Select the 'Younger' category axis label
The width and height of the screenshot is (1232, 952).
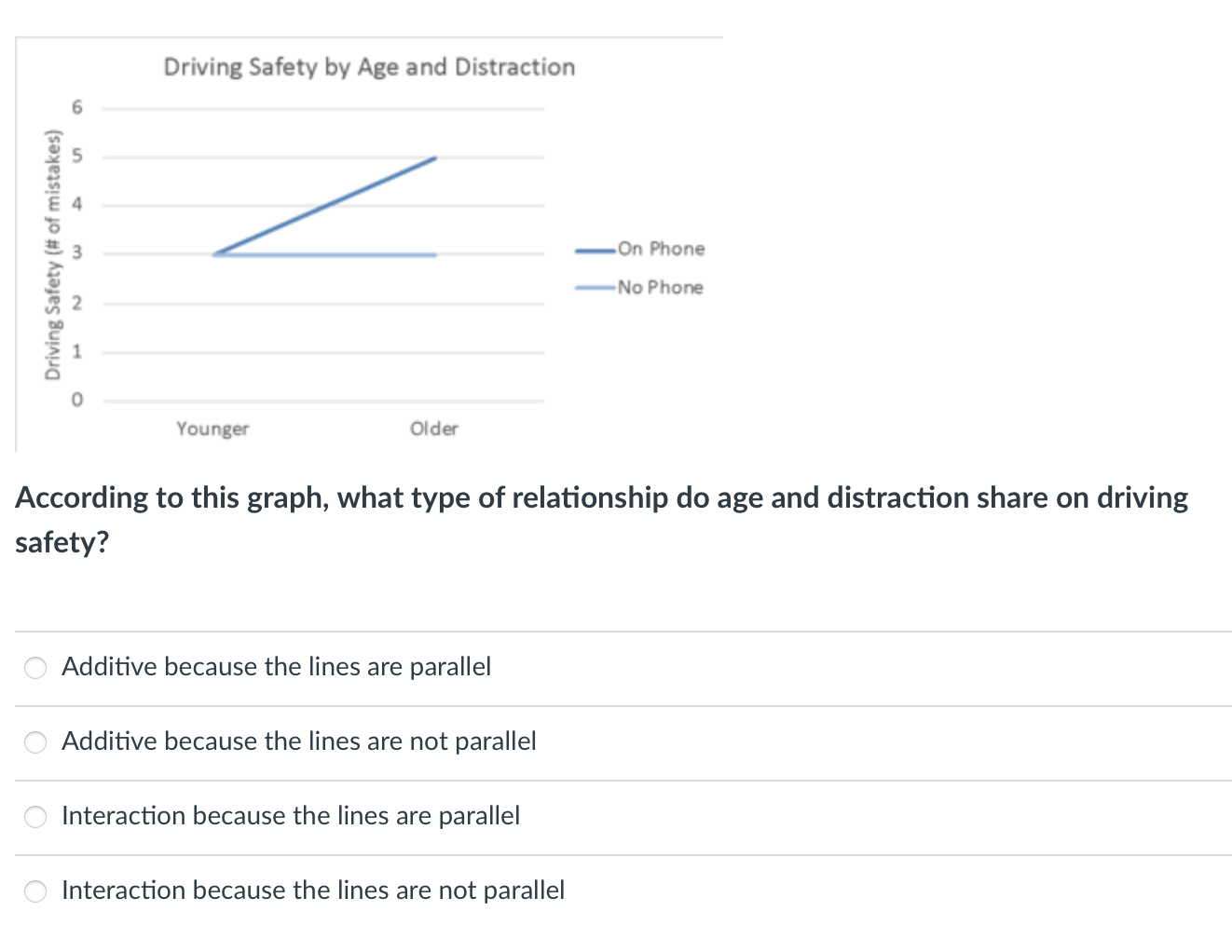tap(212, 428)
